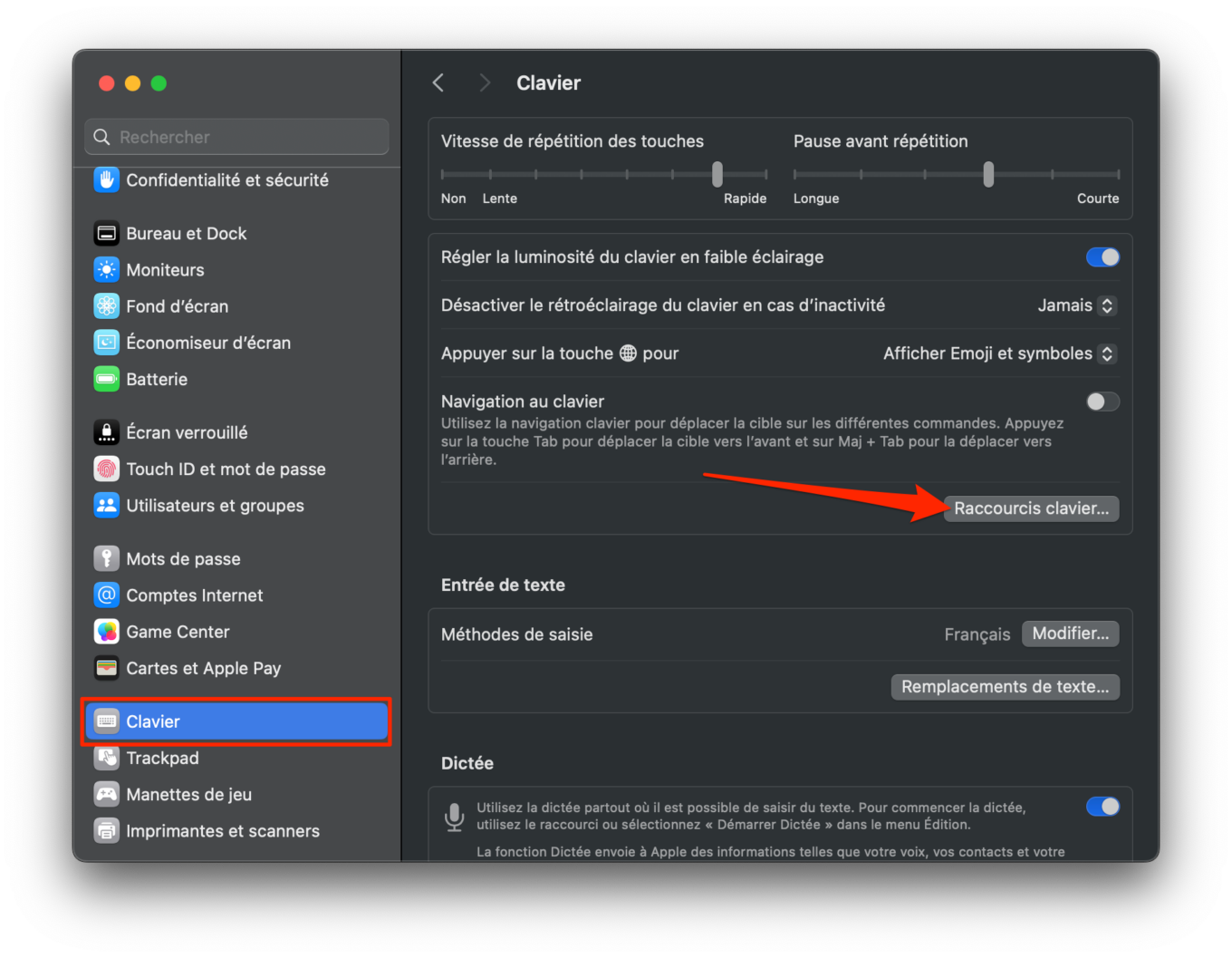Click the Moniteurs sun icon

pyautogui.click(x=107, y=270)
